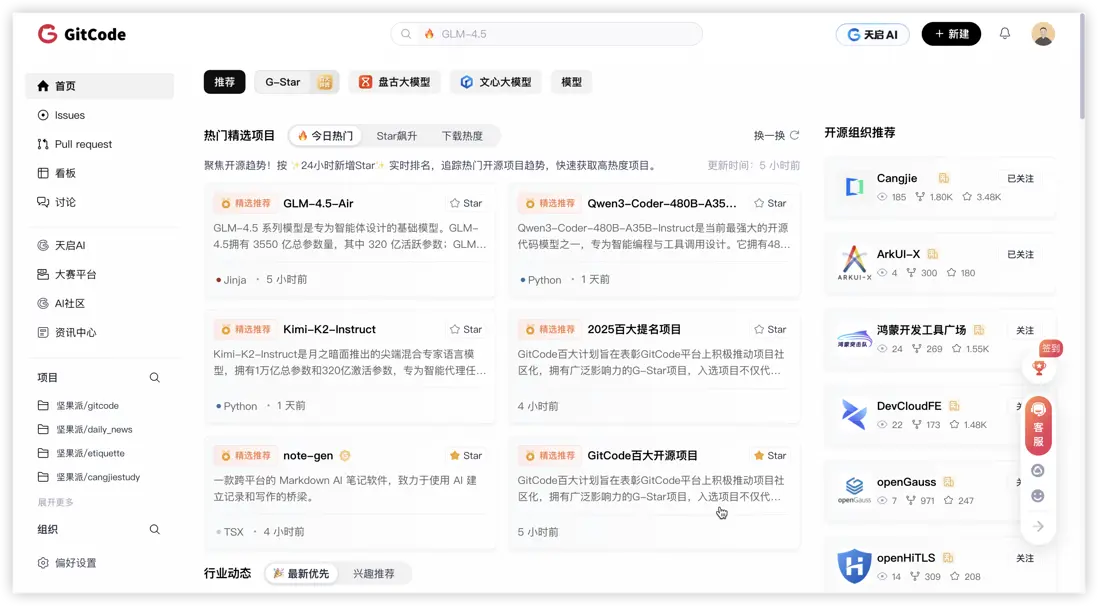Select the 模型 tab
Screen dimensions: 1098x606
[571, 82]
